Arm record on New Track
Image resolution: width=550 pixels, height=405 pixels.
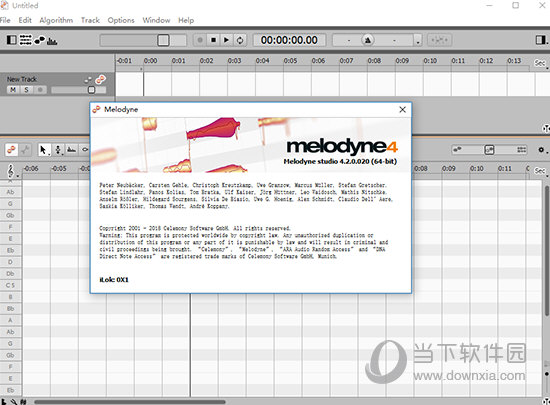coord(40,90)
